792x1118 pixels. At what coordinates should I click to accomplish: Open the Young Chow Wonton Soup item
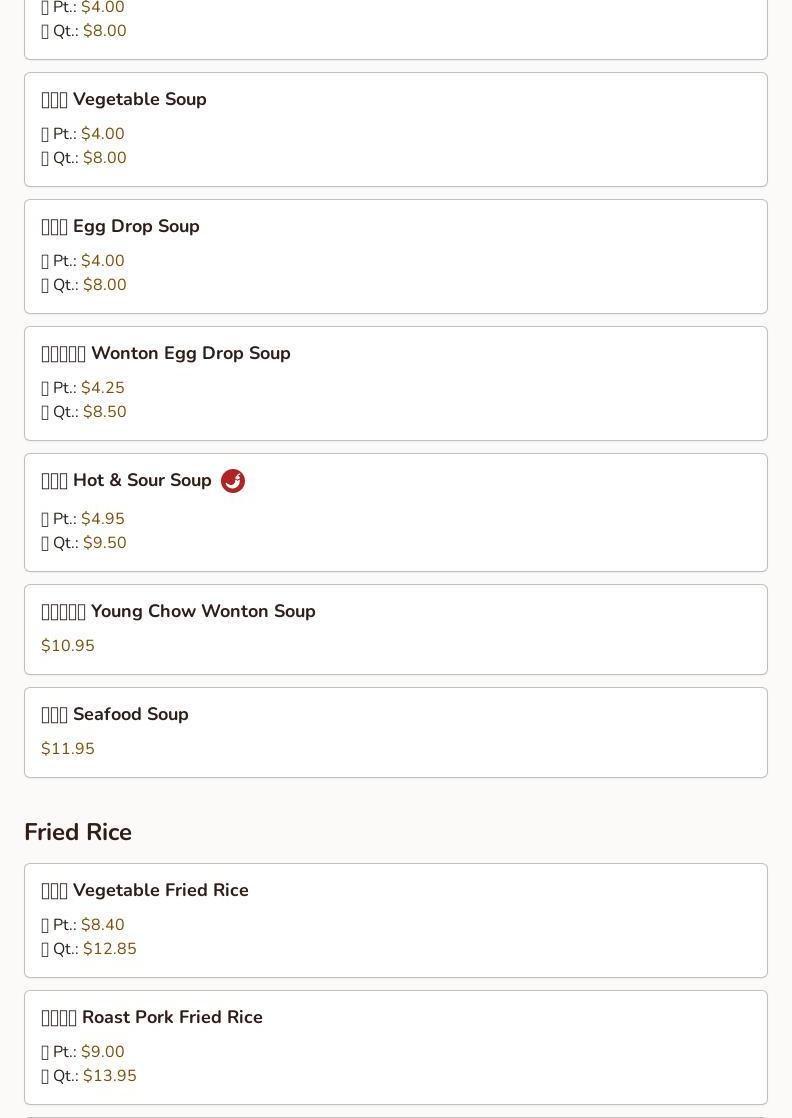(178, 611)
